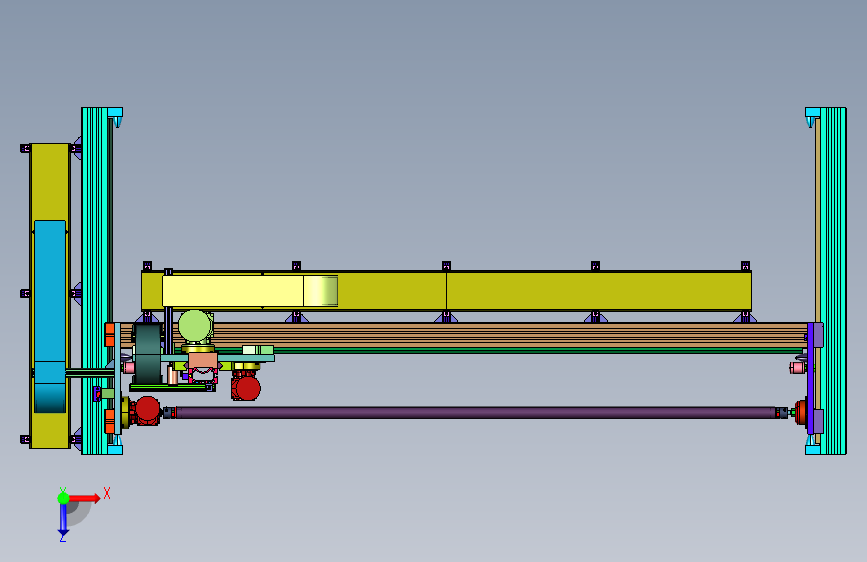Select the light green round motor housing

click(195, 326)
